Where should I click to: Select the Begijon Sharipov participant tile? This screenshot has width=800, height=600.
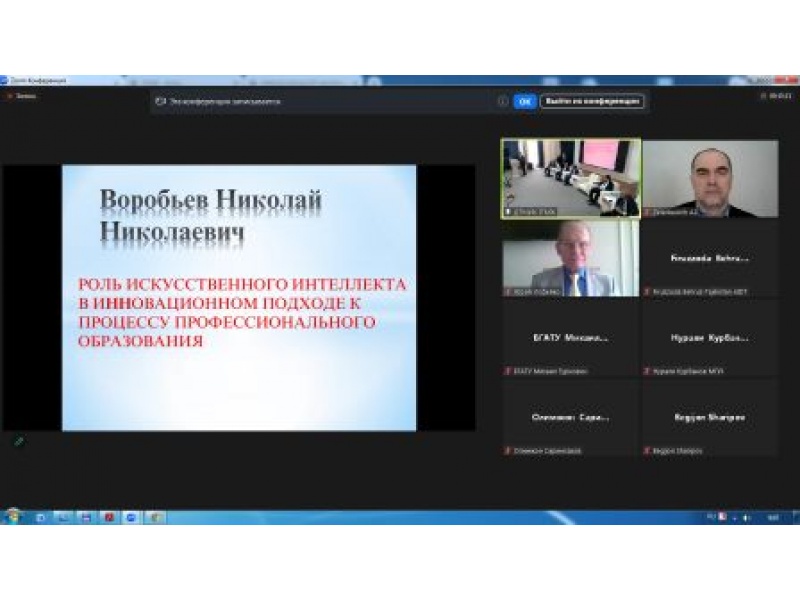710,417
